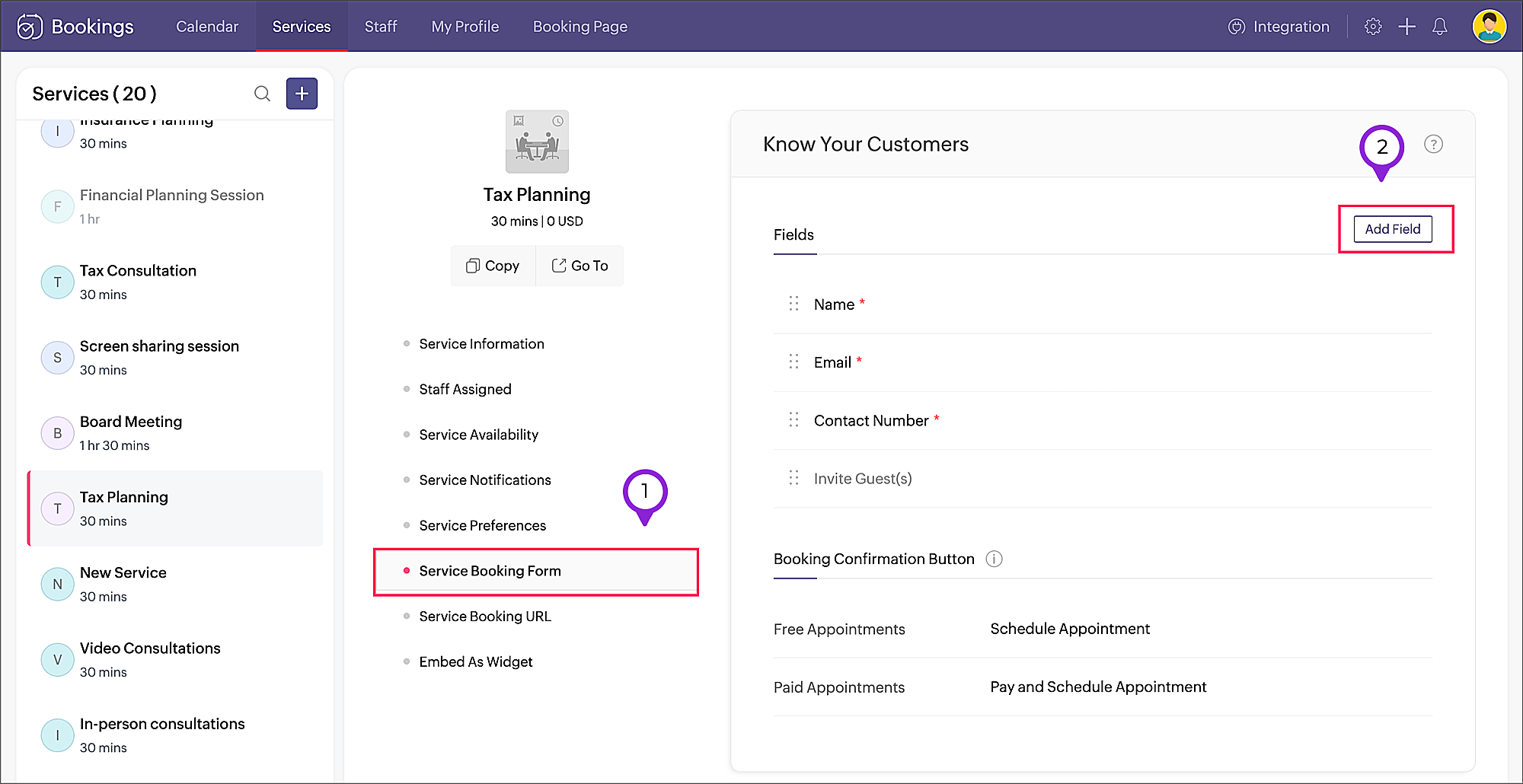This screenshot has height=784, width=1523.
Task: Open the Integration link
Action: tap(1279, 27)
